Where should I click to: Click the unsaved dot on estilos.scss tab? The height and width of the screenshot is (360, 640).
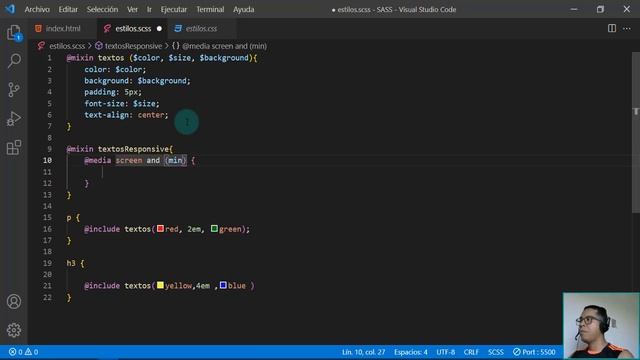pos(159,29)
